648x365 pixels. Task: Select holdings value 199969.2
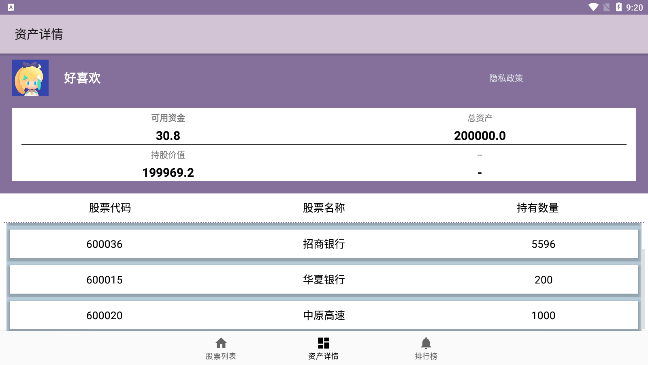(168, 172)
